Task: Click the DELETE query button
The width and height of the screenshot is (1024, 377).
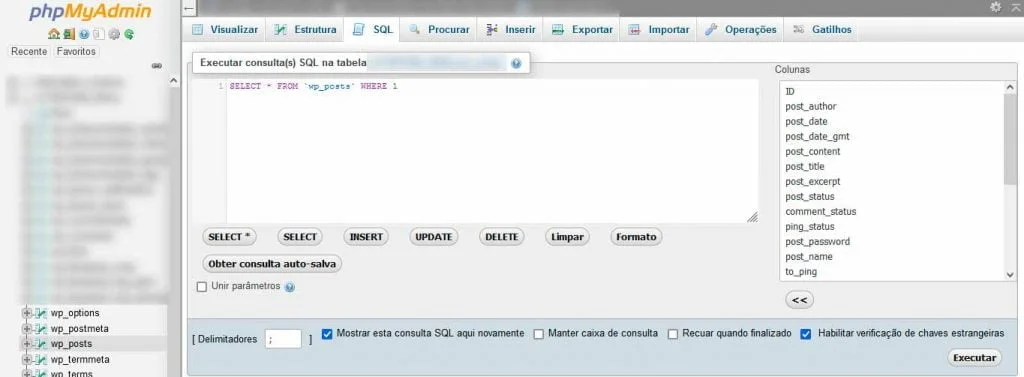Action: point(502,237)
